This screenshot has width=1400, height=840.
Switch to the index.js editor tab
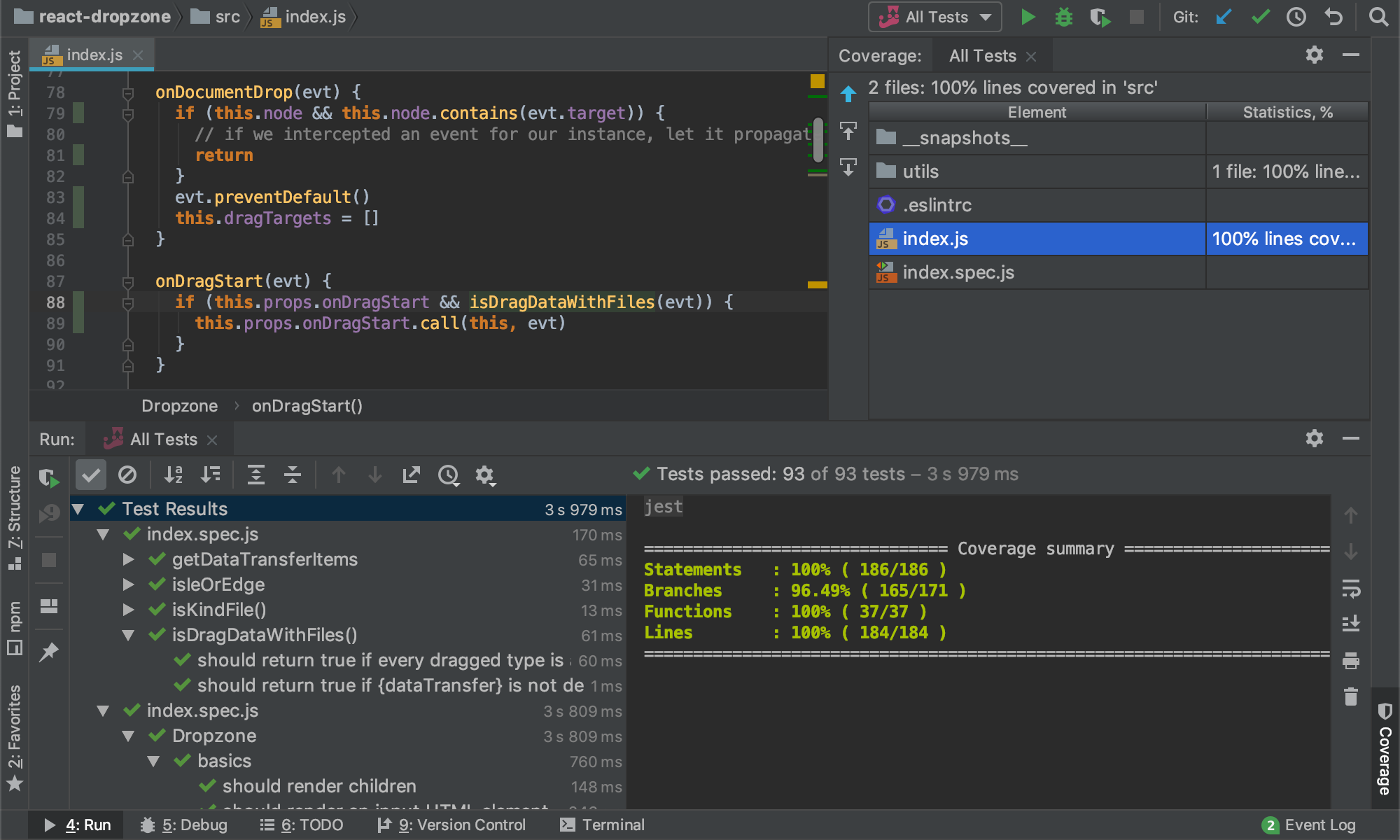click(93, 54)
